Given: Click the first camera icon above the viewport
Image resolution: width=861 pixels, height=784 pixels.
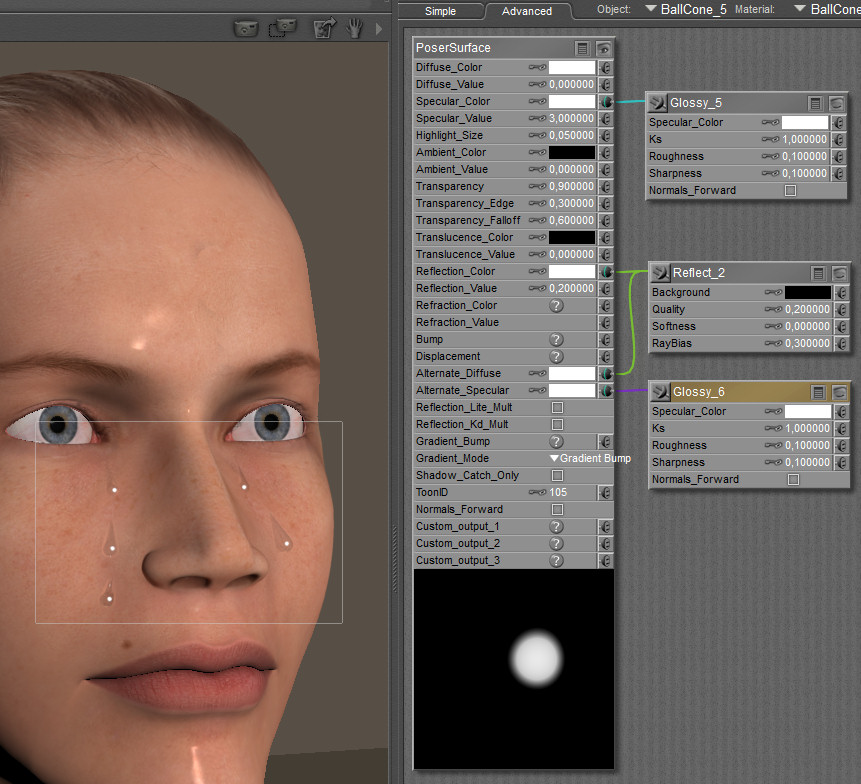Looking at the screenshot, I should point(245,28).
